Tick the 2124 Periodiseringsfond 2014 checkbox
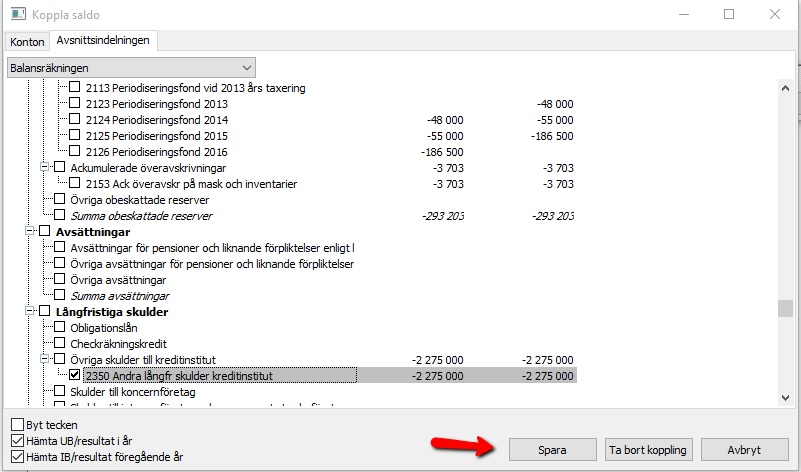Screen dimensions: 801x472 click(x=75, y=120)
